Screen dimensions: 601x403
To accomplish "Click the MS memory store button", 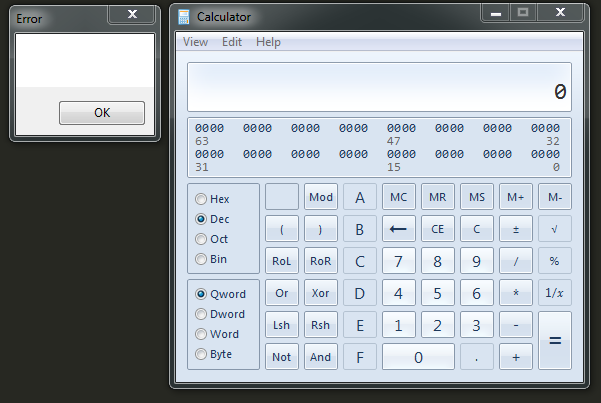I will point(477,197).
